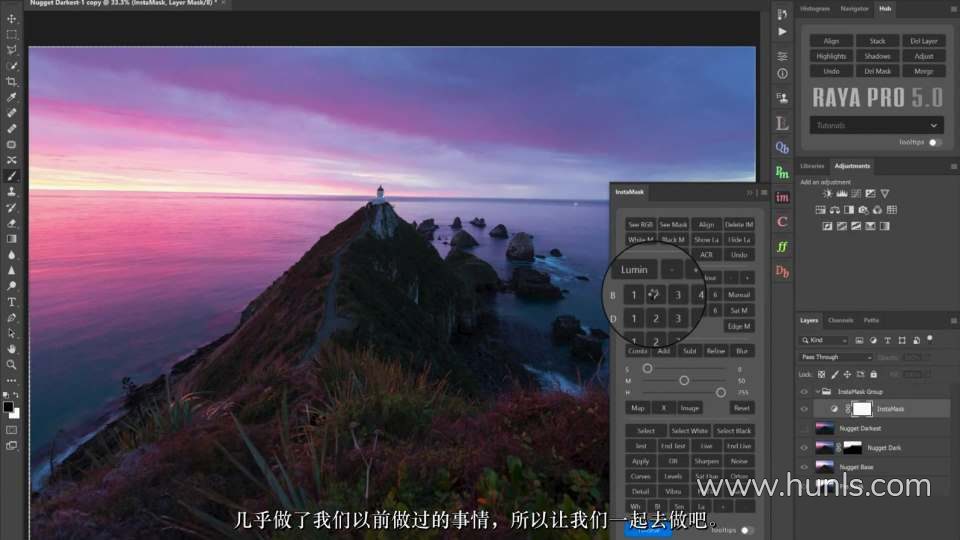Hide the Nugget Dark layer

(x=804, y=448)
